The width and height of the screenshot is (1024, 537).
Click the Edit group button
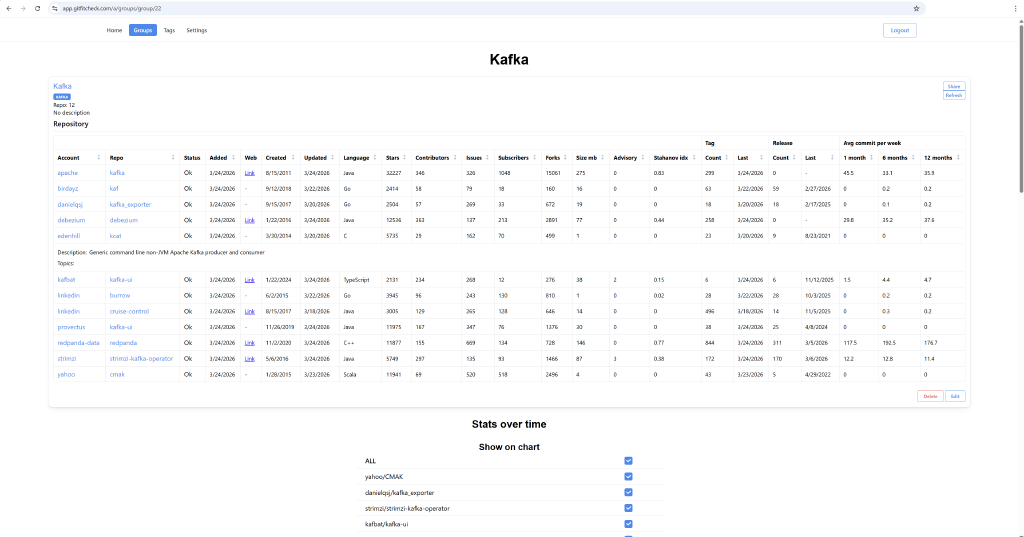click(x=955, y=397)
